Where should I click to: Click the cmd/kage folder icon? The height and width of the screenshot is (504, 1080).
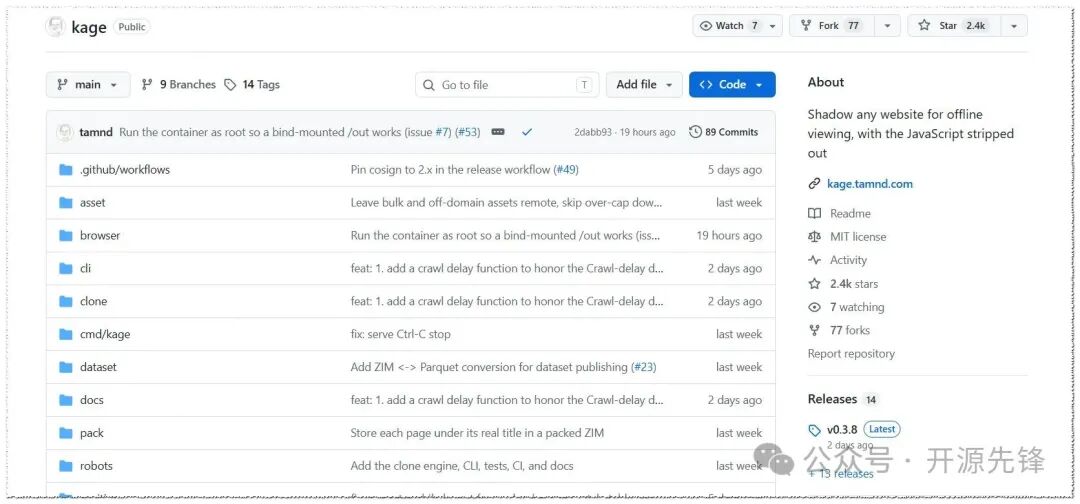click(x=65, y=335)
